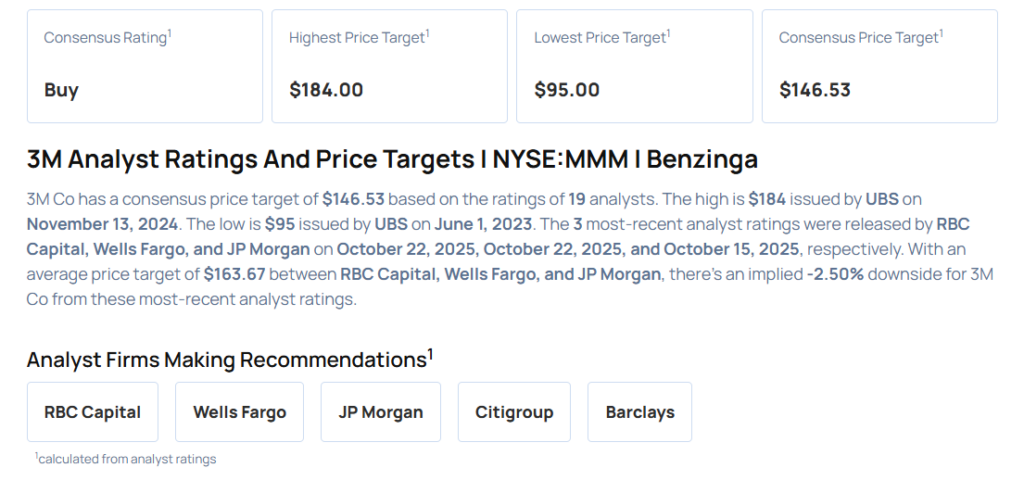Click the RBC Capital analyst firm button
The height and width of the screenshot is (493, 1024).
(92, 412)
